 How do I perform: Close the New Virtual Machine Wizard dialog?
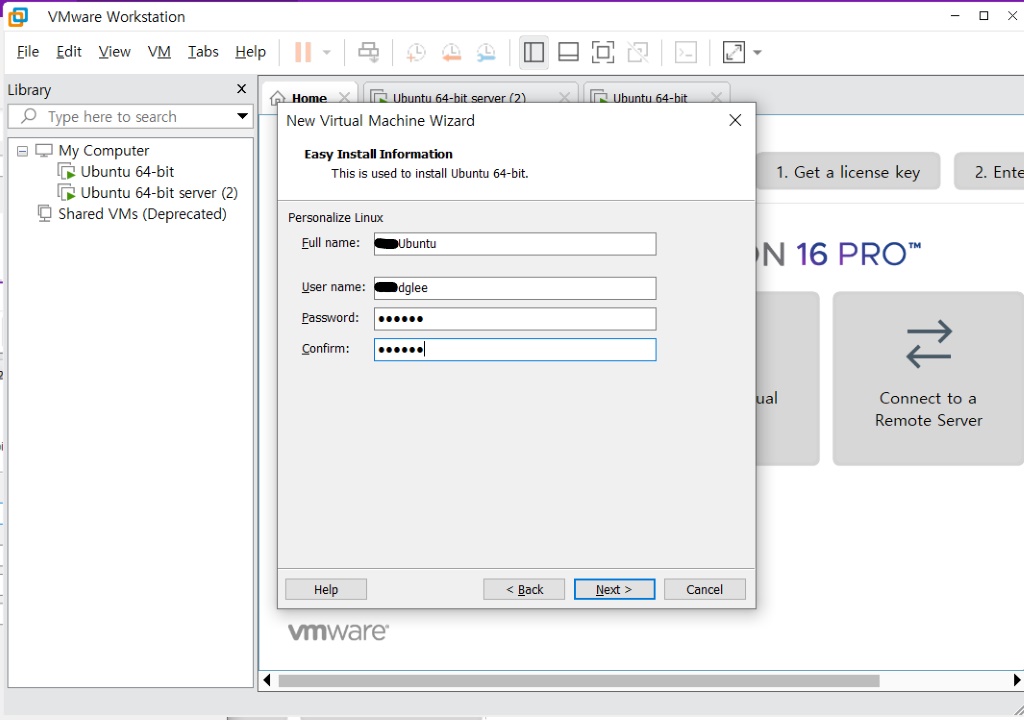(735, 120)
